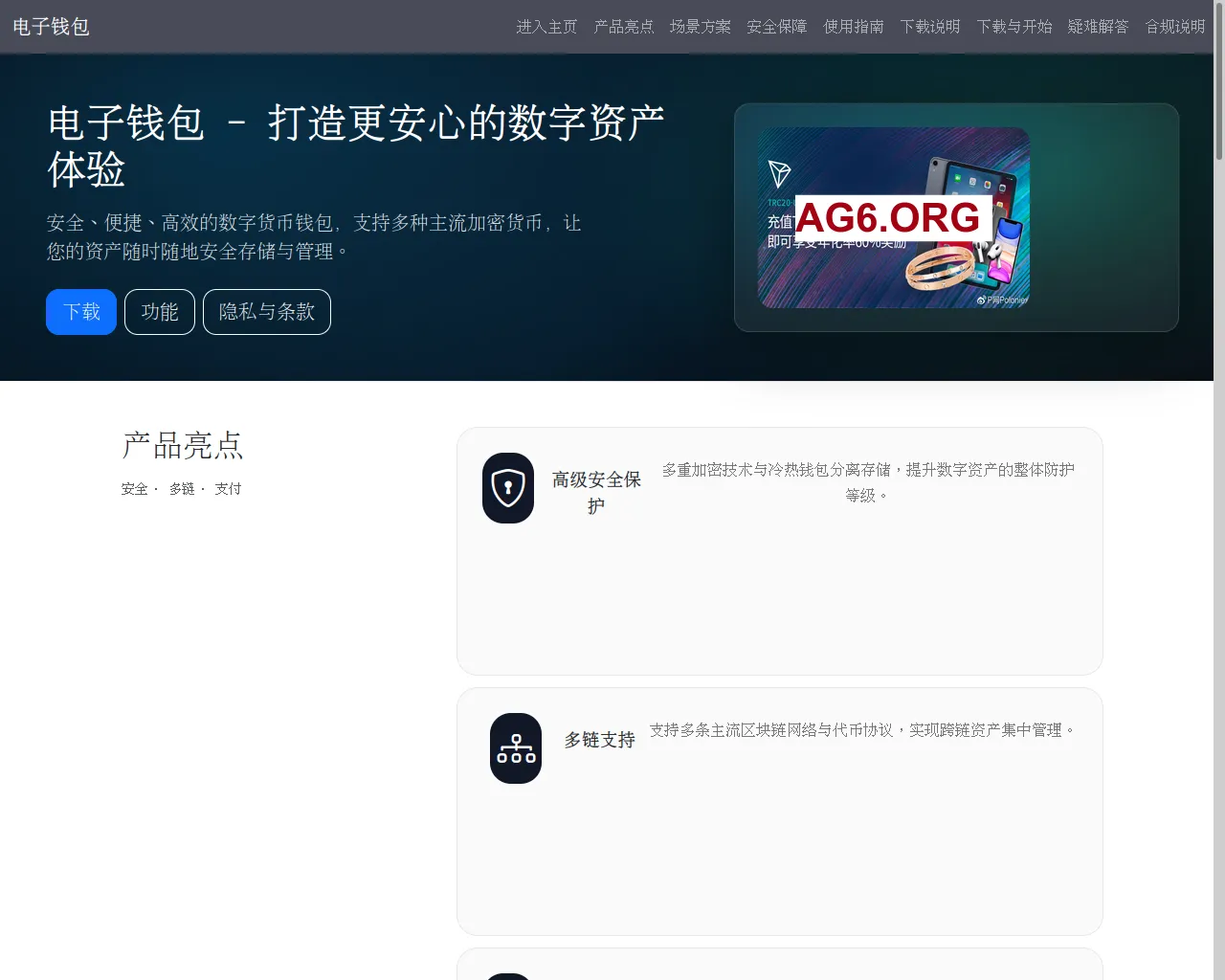Click the 产品亮点 section heading
Screen dimensions: 1225x980
click(183, 446)
